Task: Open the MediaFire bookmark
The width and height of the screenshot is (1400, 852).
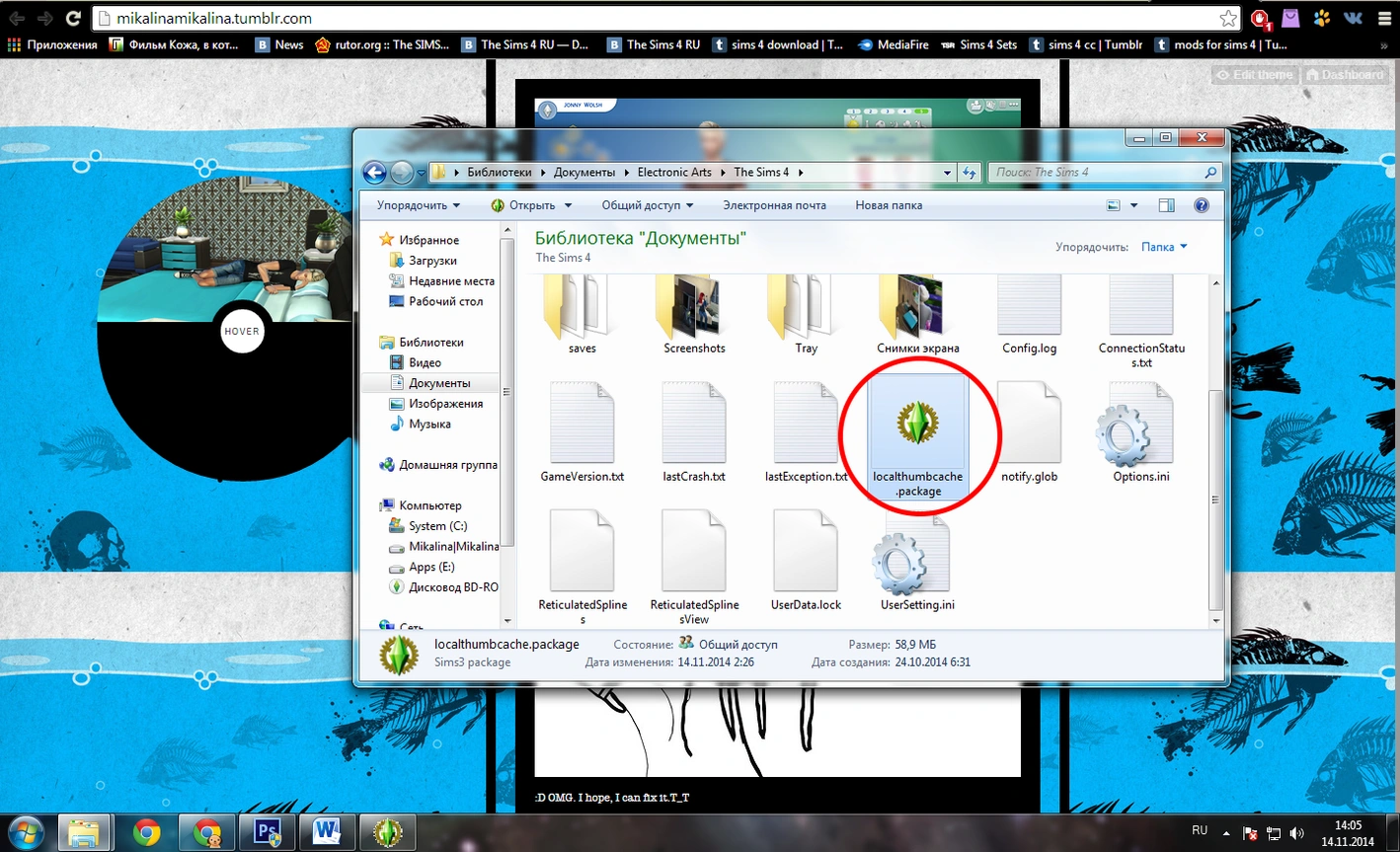Action: 893,44
